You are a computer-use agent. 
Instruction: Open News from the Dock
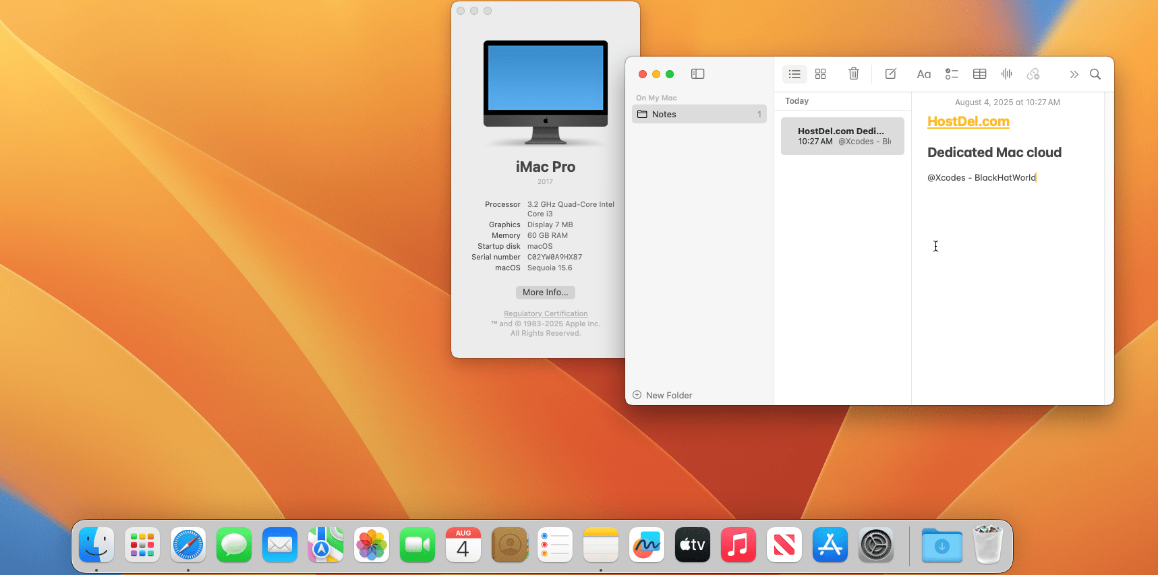coord(784,545)
